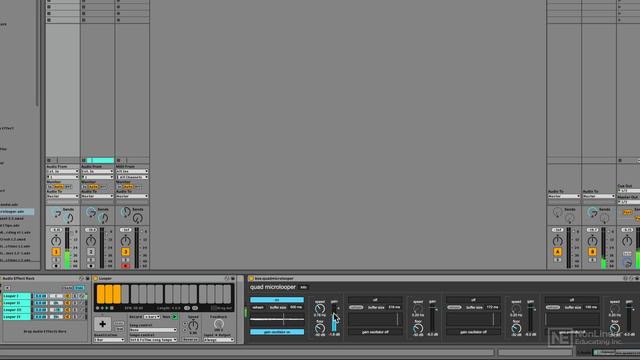Open Looper Song control dropdown
640x360 pixels.
tap(153, 330)
